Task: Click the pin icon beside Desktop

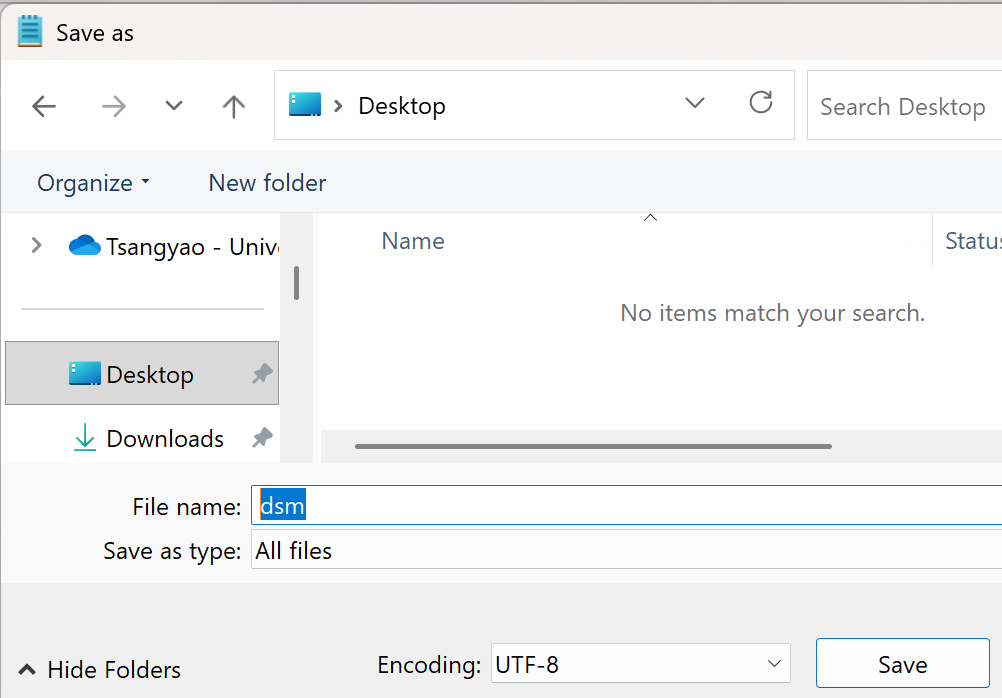Action: coord(262,374)
